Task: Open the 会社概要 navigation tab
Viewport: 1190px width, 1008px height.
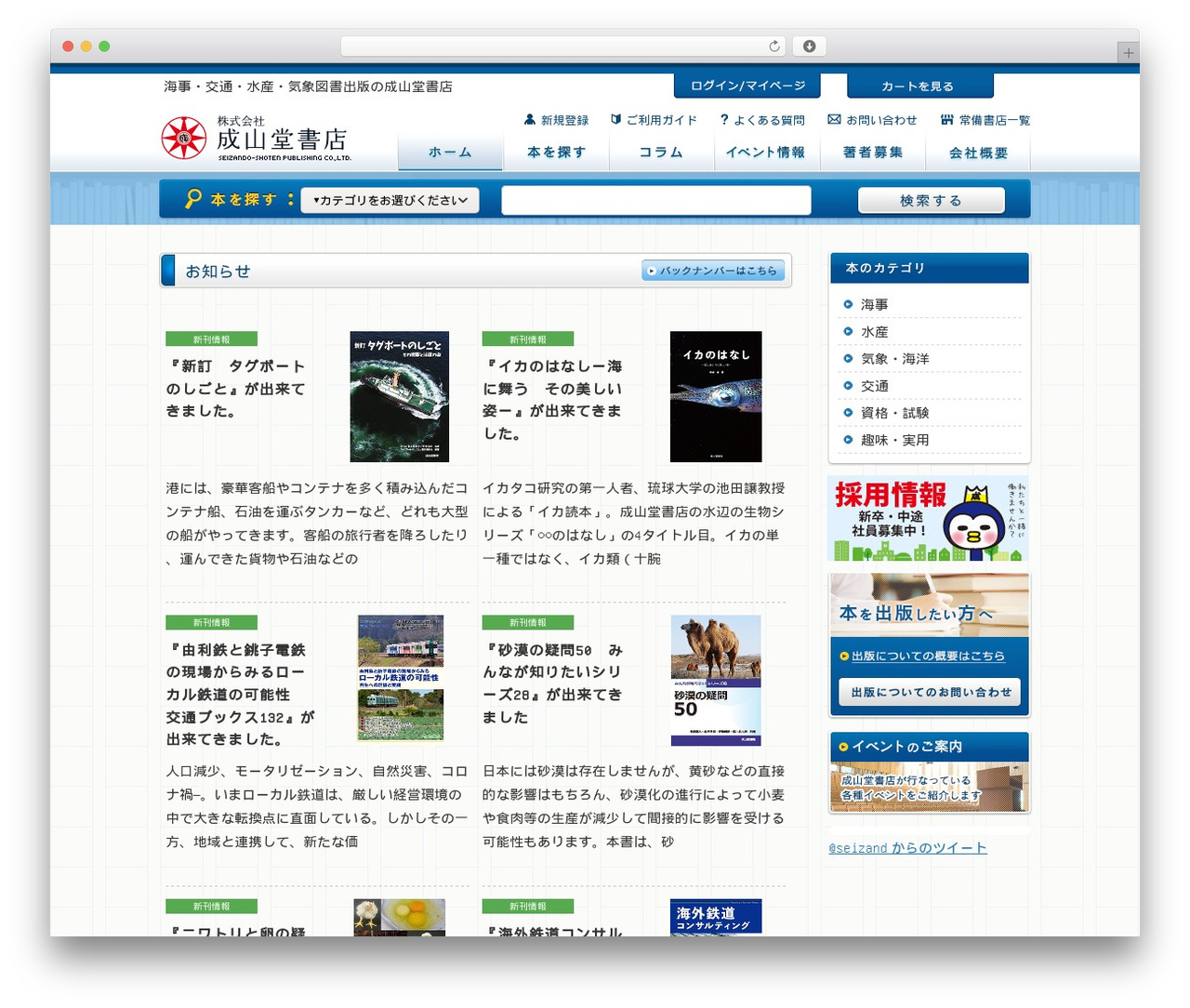Action: click(x=978, y=153)
